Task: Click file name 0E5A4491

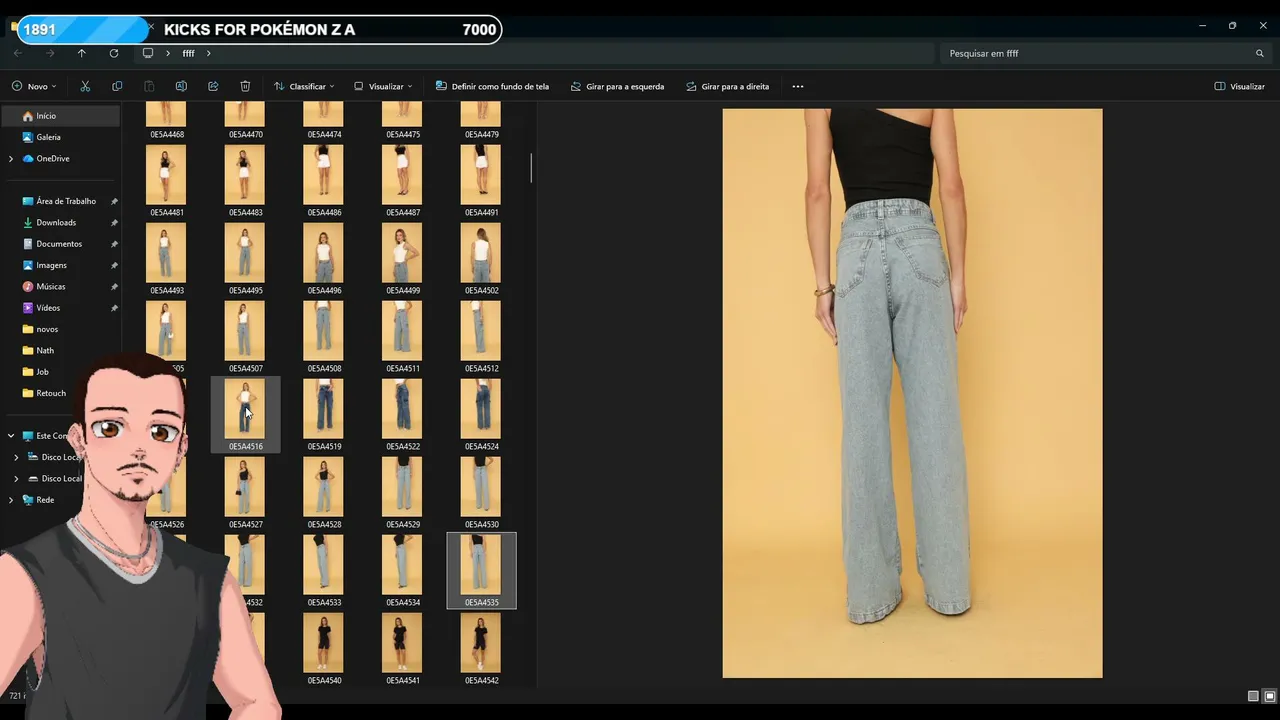Action: pyautogui.click(x=481, y=213)
